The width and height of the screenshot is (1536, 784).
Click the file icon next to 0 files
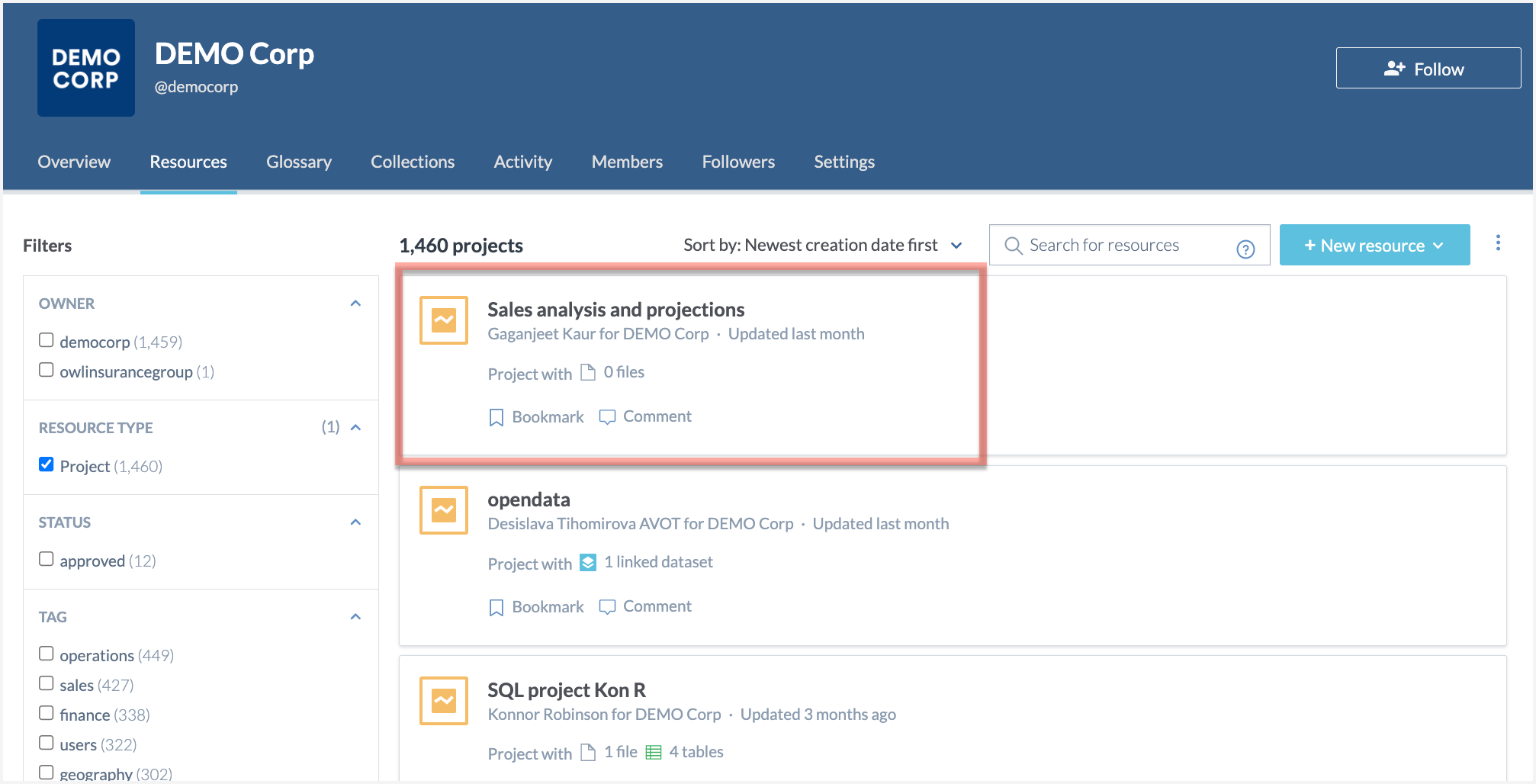588,372
